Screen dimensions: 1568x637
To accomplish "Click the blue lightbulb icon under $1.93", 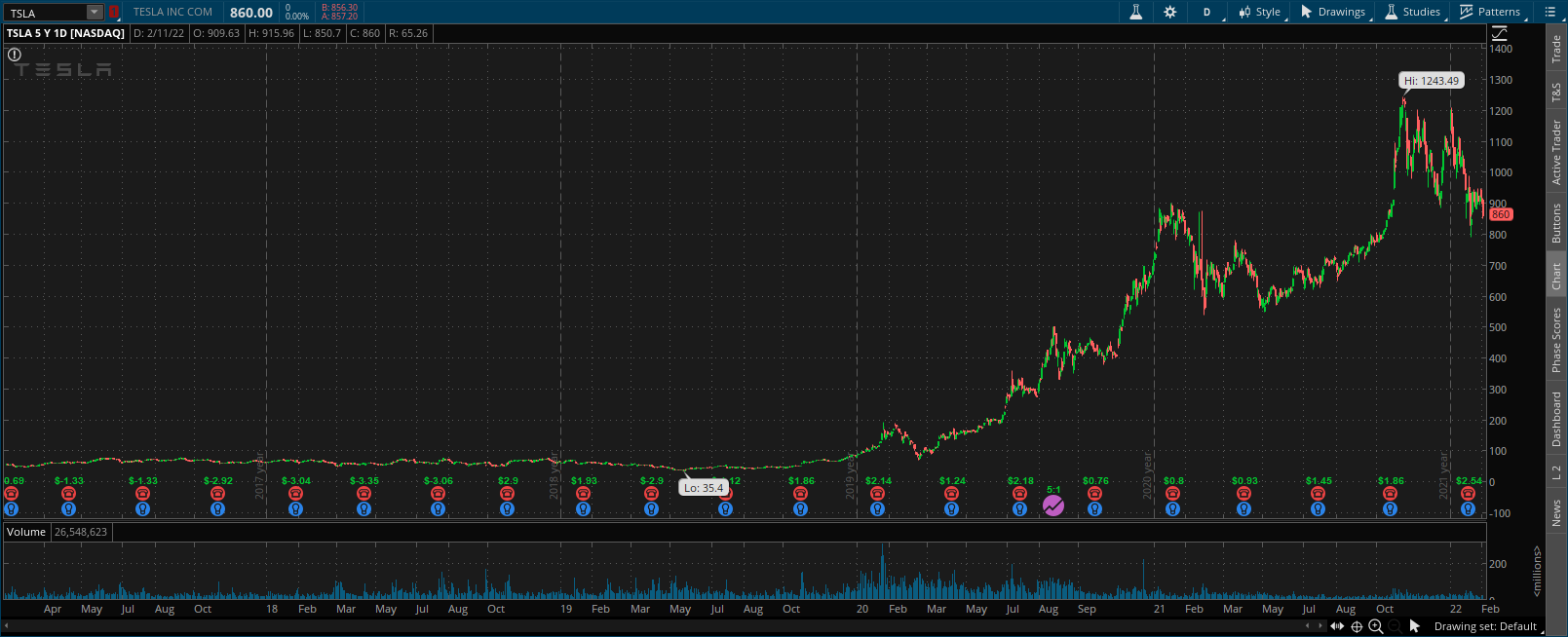I will pos(583,508).
